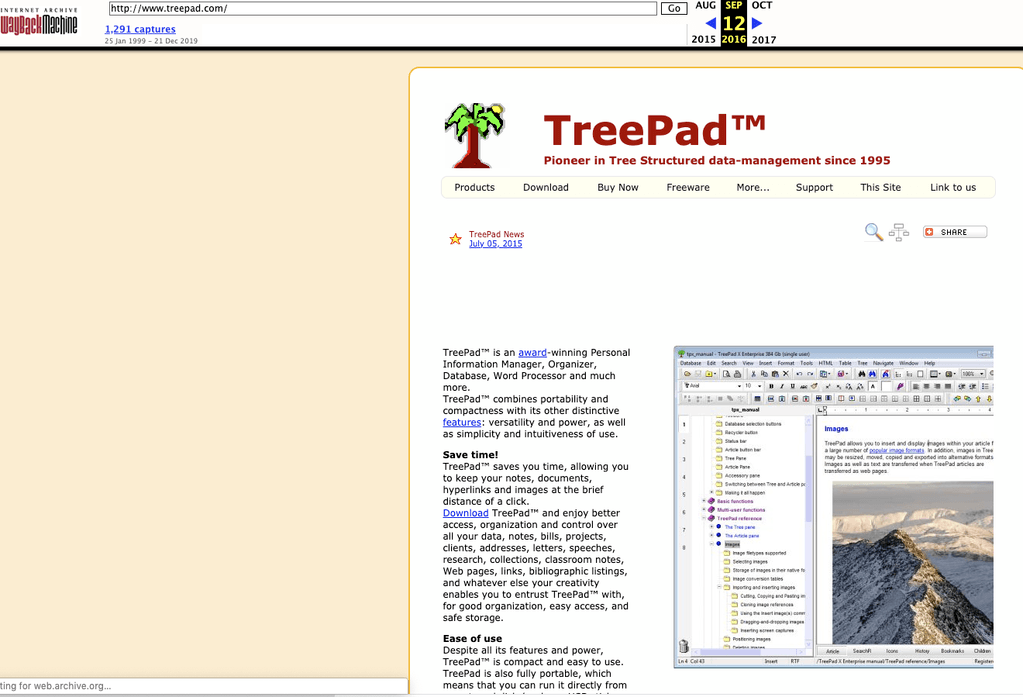This screenshot has width=1023, height=697.
Task: Follow the features link in the paragraph
Action: coord(461,422)
